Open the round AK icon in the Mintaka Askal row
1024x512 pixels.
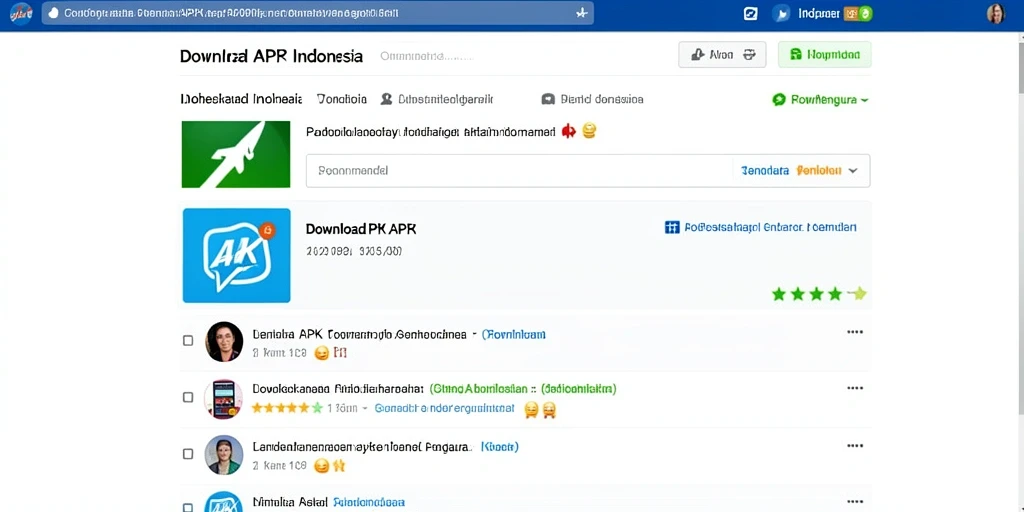coord(223,502)
